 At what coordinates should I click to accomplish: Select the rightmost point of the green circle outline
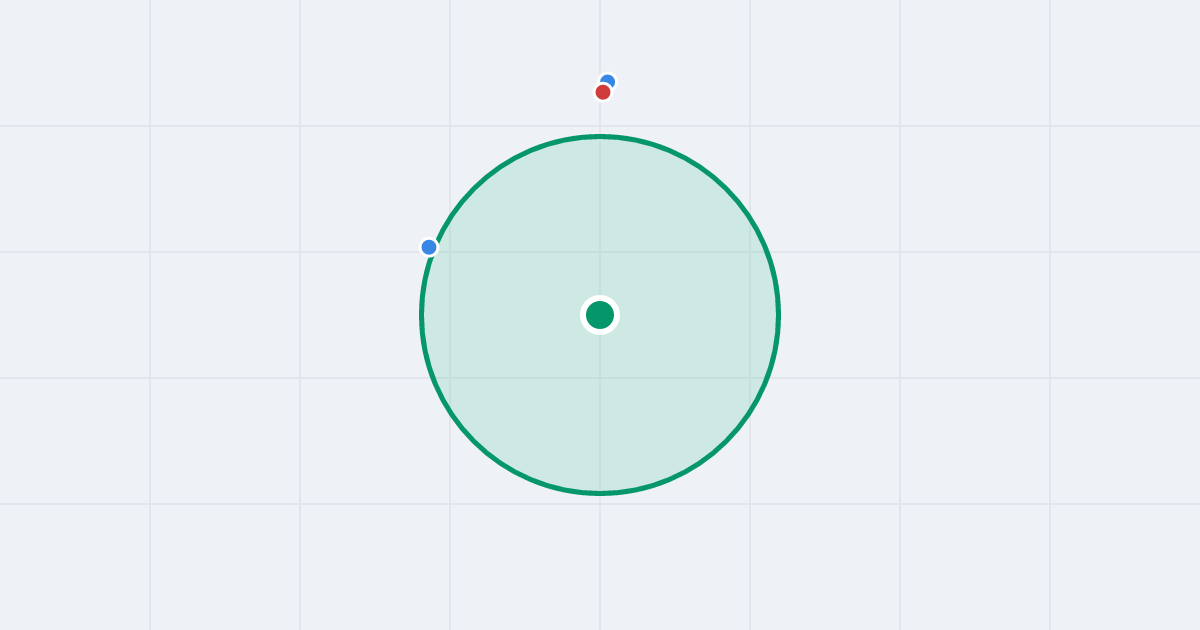[778, 315]
